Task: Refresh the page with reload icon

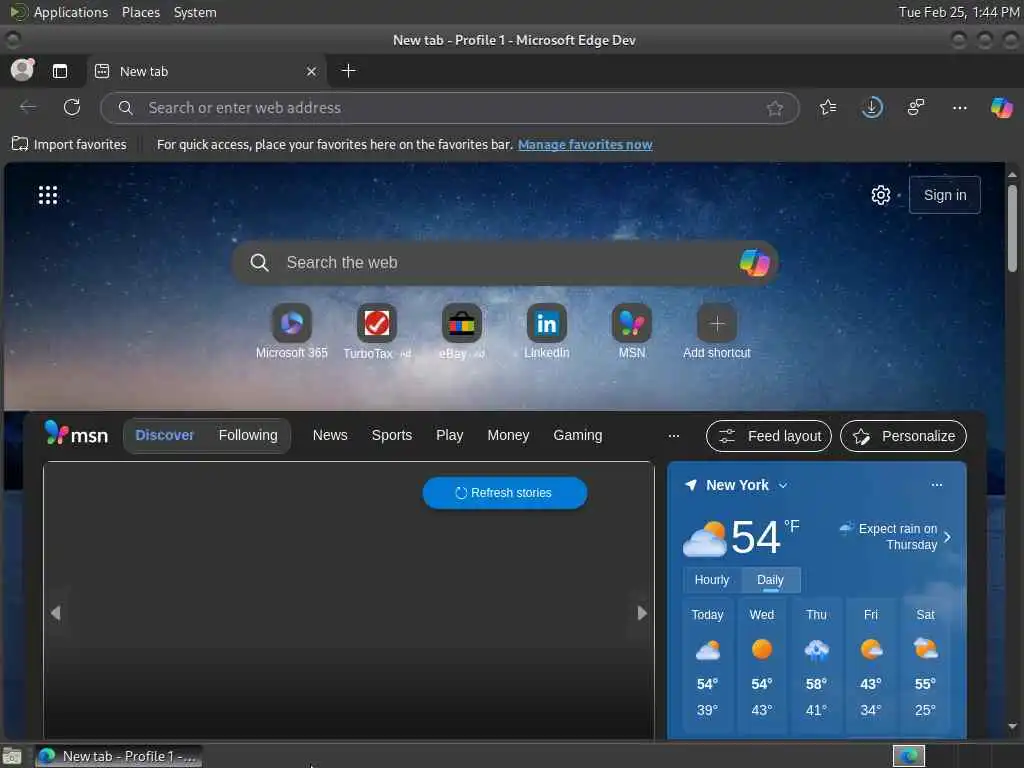Action: point(72,107)
